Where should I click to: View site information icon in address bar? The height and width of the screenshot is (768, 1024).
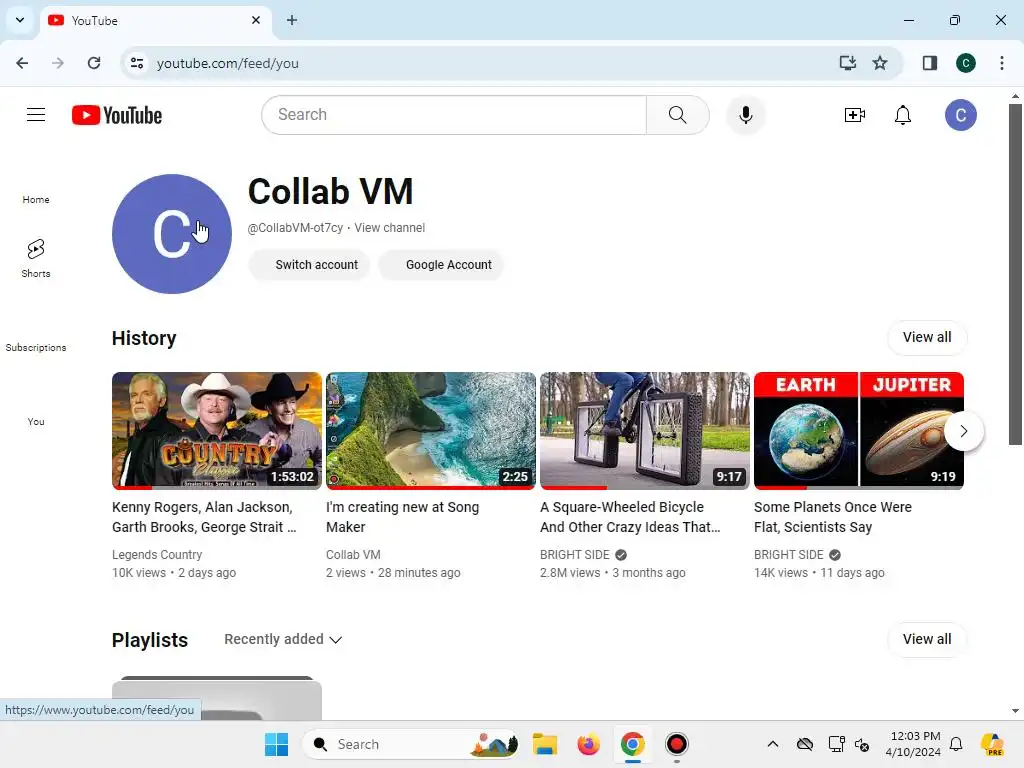136,63
